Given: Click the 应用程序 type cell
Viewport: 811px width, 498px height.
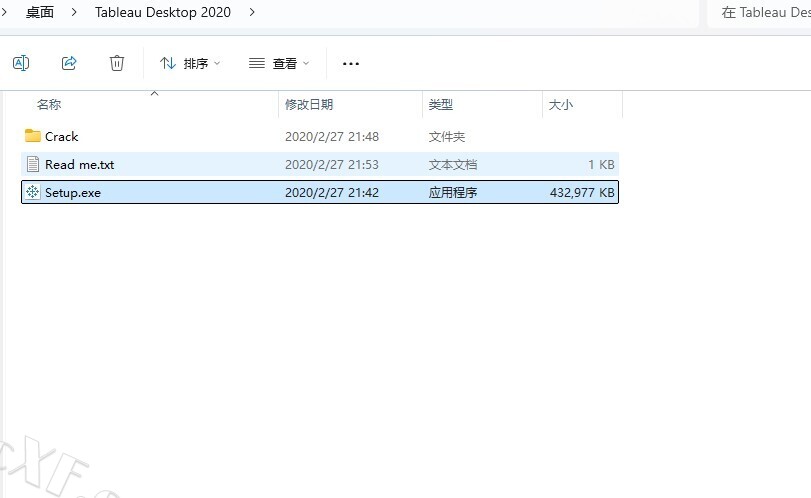Looking at the screenshot, I should tap(453, 192).
